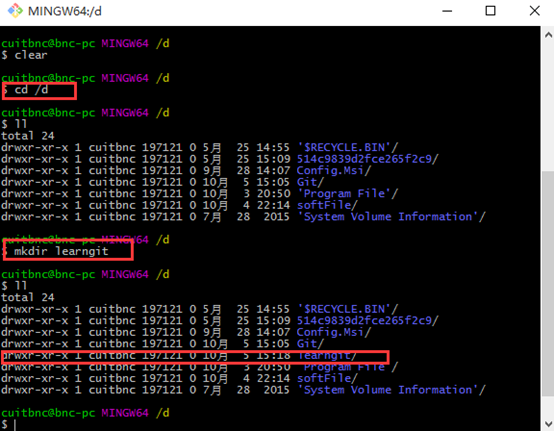Viewport: 554px width, 431px height.
Task: Click the '$ clear' command line
Action: 24,55
